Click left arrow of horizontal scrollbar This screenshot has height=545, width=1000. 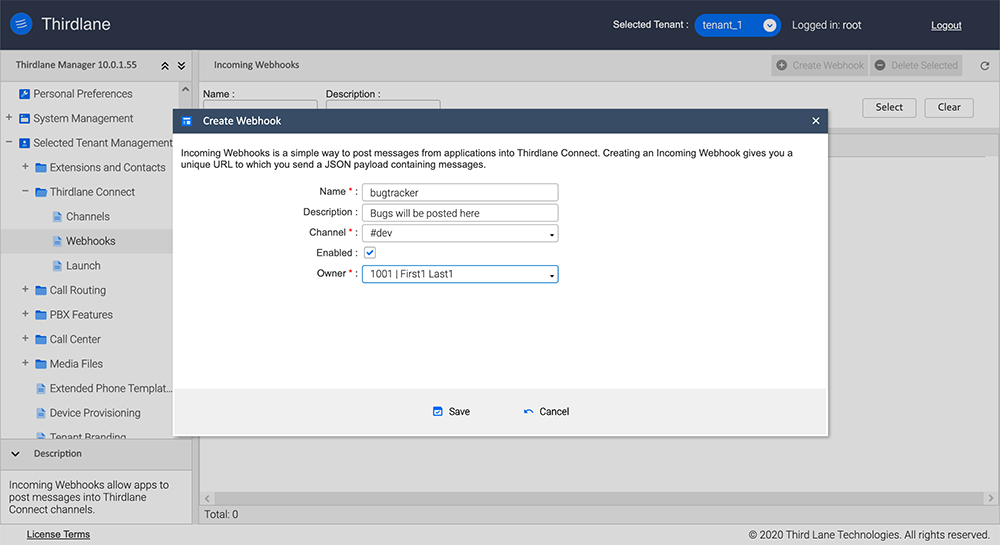pyautogui.click(x=207, y=498)
